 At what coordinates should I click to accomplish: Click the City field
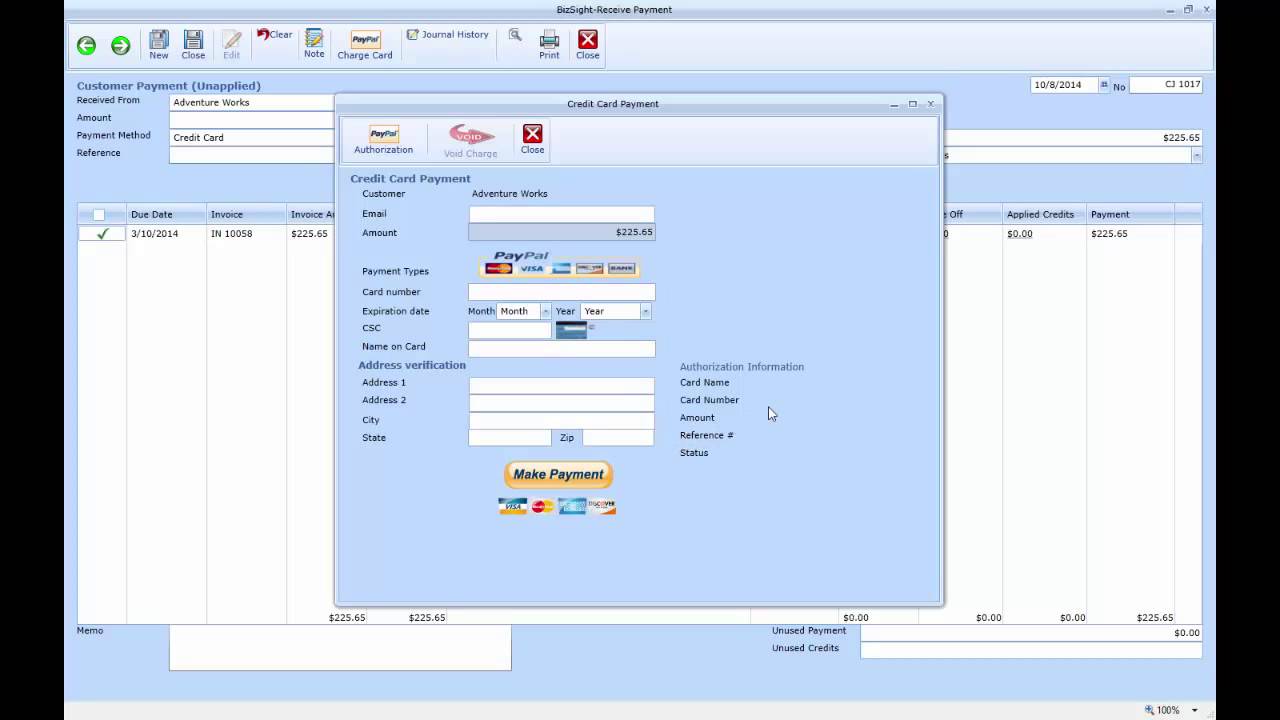point(562,421)
